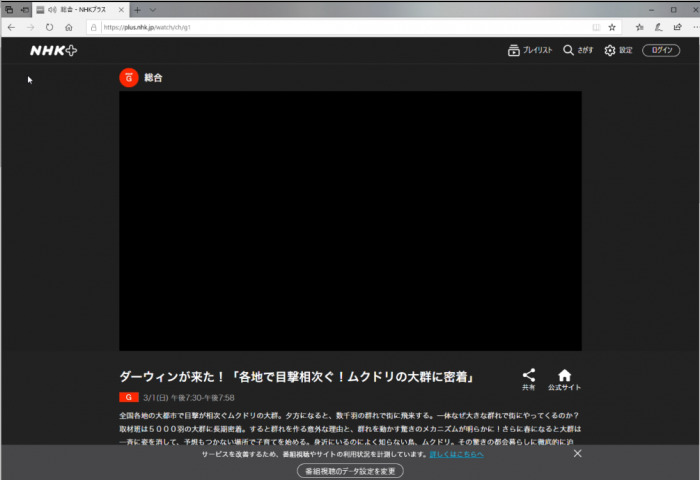The width and height of the screenshot is (700, 480).
Task: Select the 総合 - NHKプラス tab
Action: (83, 9)
